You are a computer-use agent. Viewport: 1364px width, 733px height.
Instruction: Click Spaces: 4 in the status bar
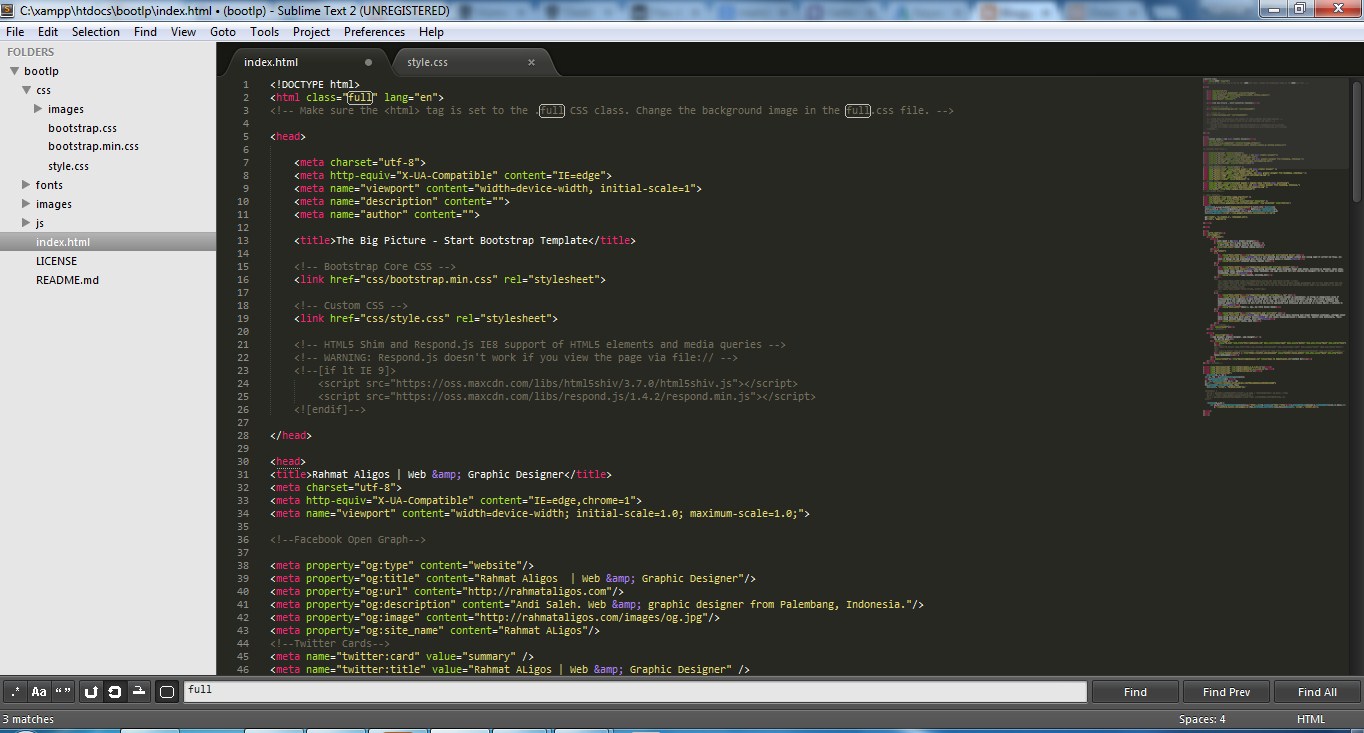(1201, 719)
